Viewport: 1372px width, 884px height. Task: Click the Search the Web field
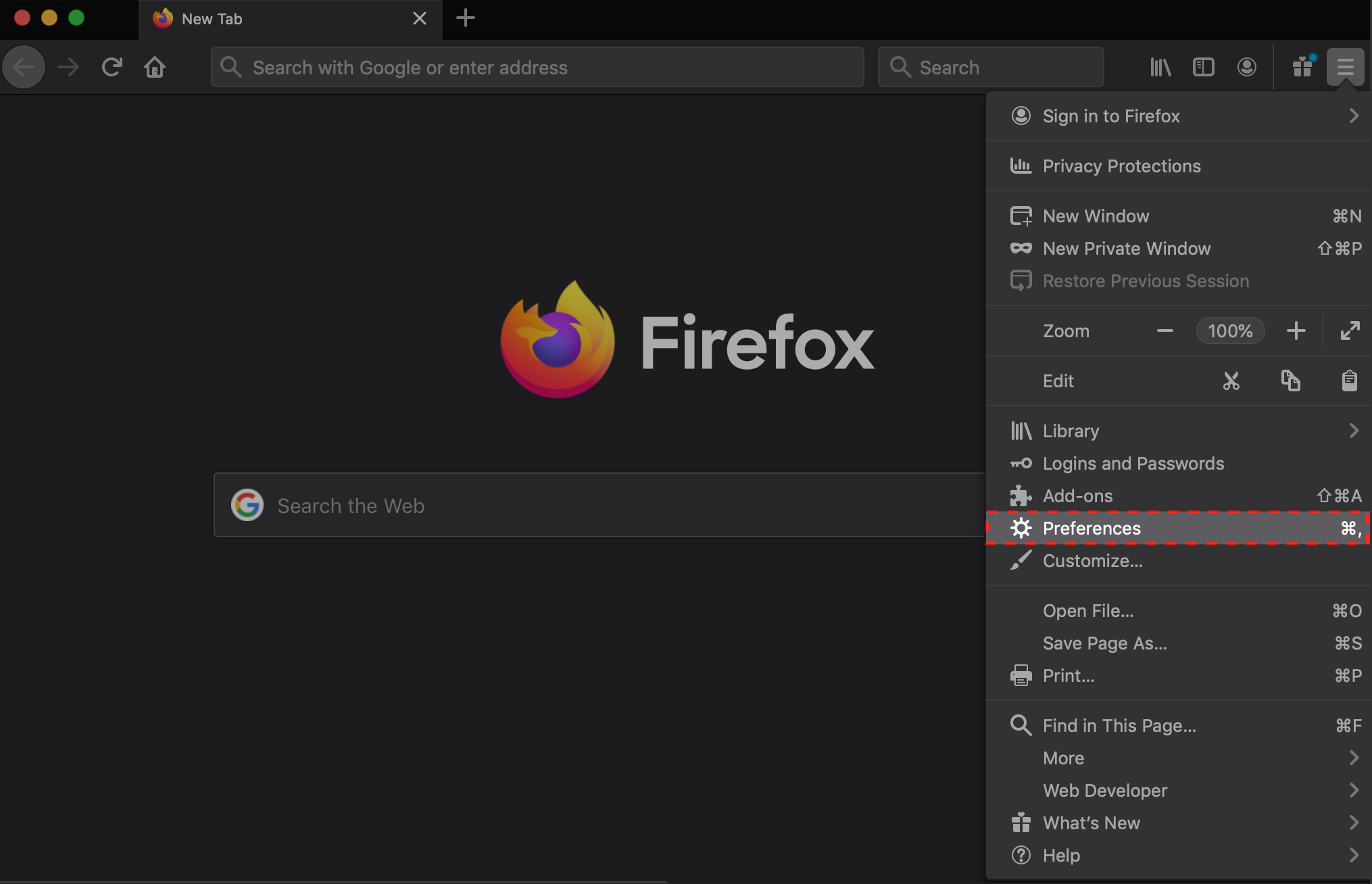click(599, 505)
